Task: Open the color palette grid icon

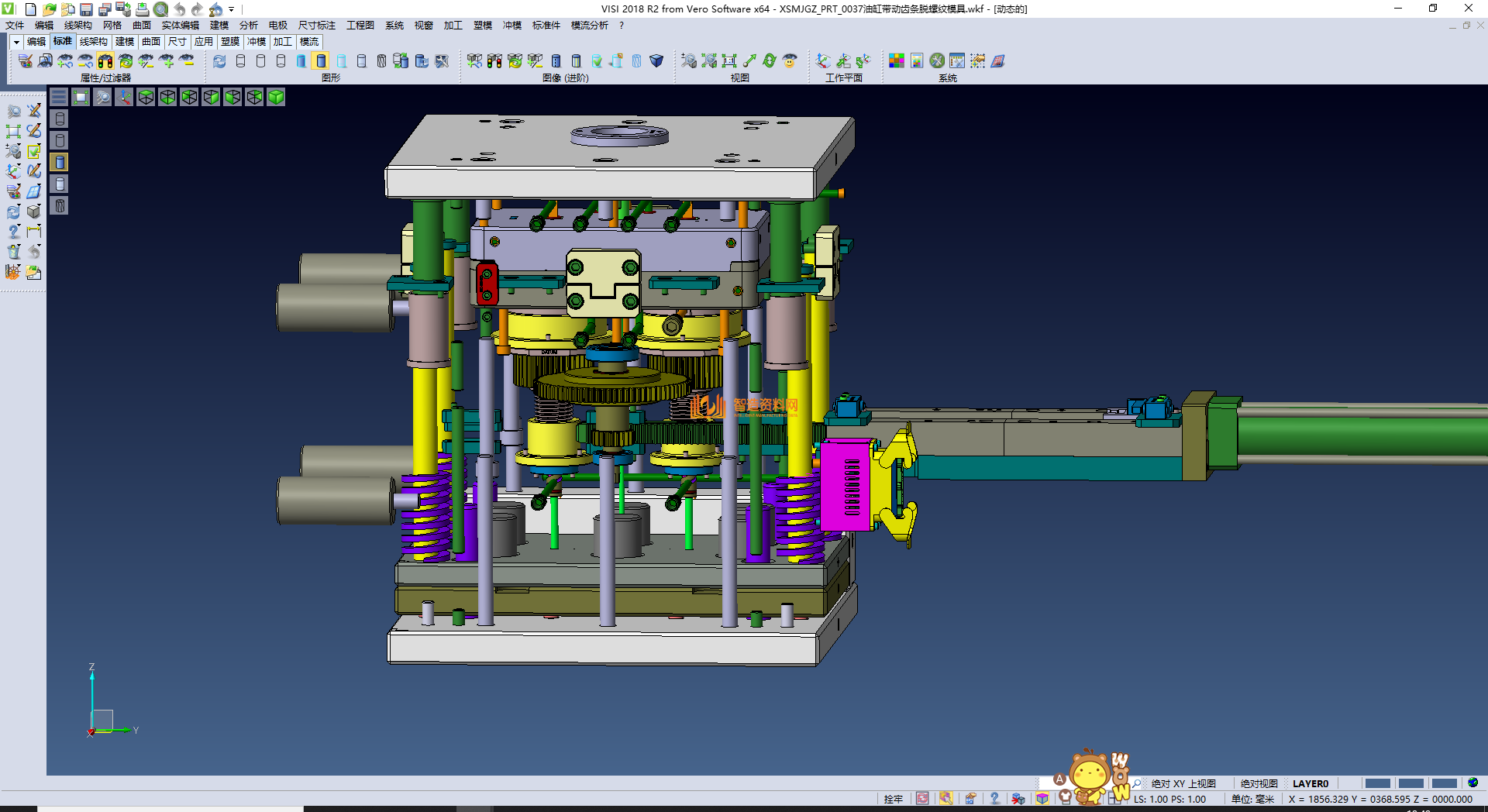Action: [897, 61]
